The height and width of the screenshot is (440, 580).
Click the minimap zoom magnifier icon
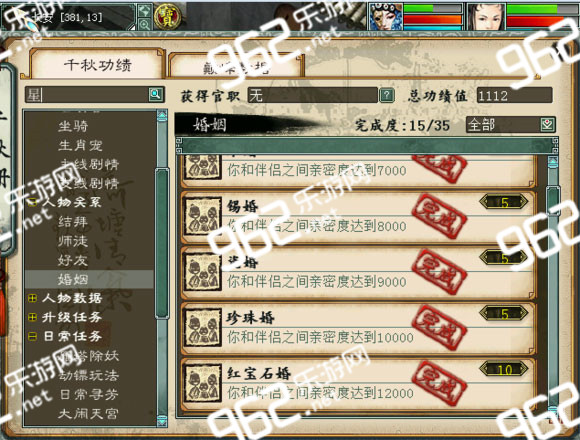point(144,24)
